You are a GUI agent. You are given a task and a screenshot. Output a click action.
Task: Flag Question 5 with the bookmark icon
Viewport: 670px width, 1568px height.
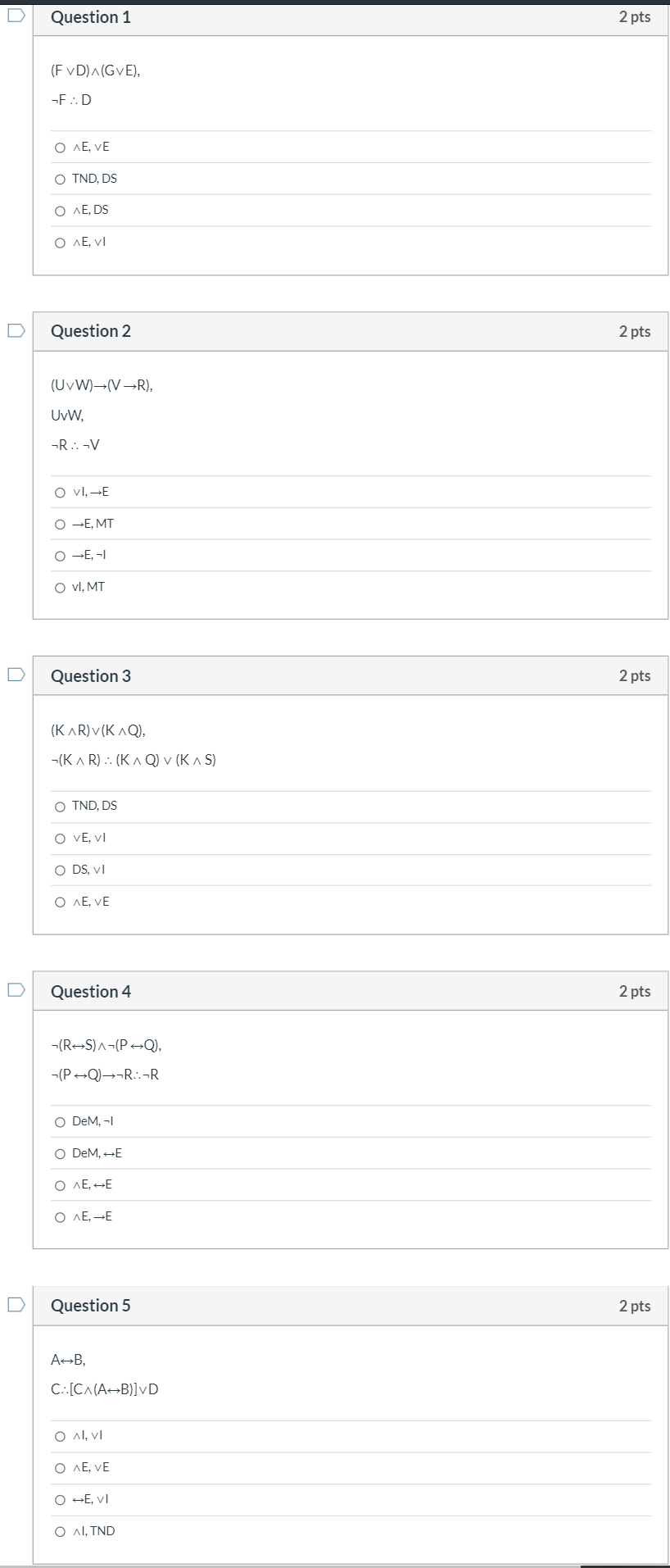(16, 1304)
